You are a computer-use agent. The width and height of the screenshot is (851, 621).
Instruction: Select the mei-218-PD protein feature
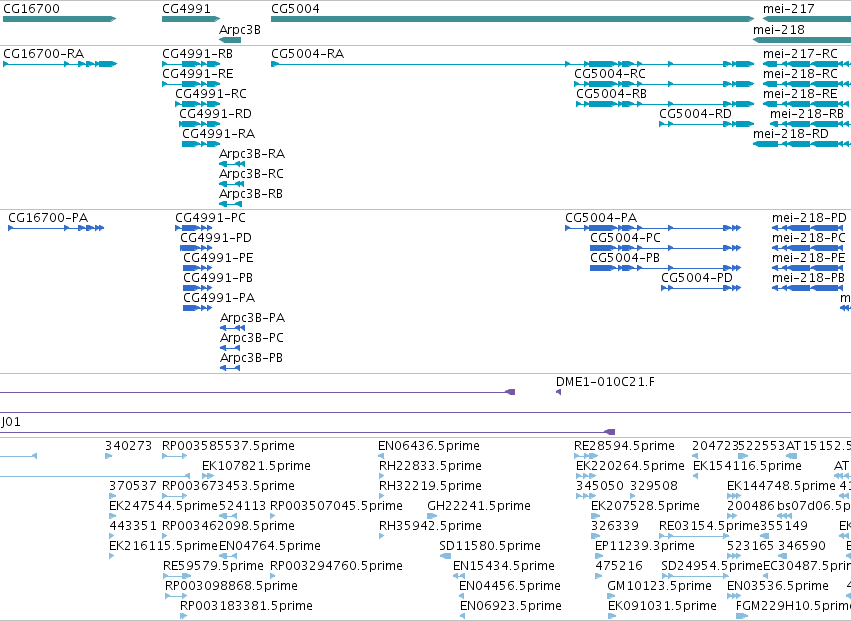808,228
